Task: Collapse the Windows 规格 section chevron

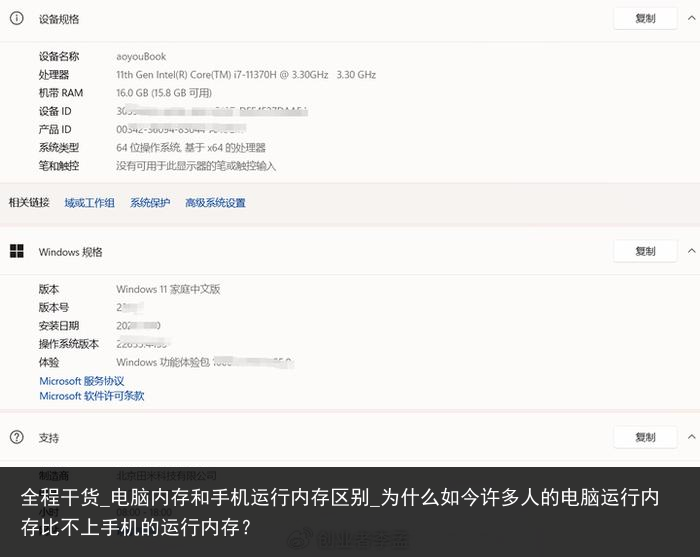Action: point(691,251)
